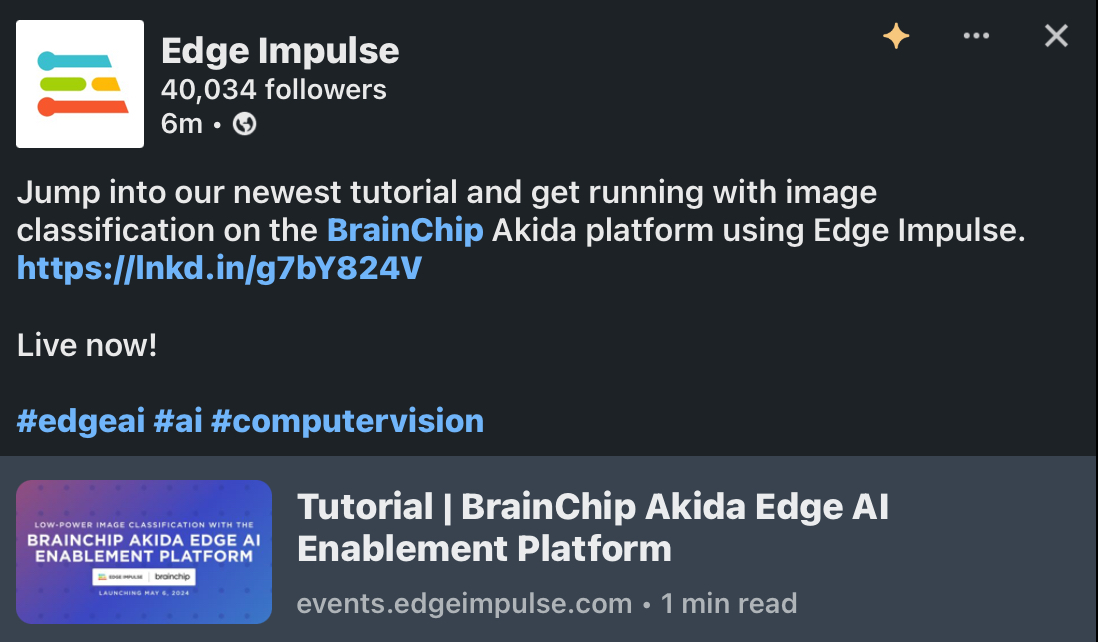
Task: Click the 1 min read label
Action: click(x=729, y=603)
